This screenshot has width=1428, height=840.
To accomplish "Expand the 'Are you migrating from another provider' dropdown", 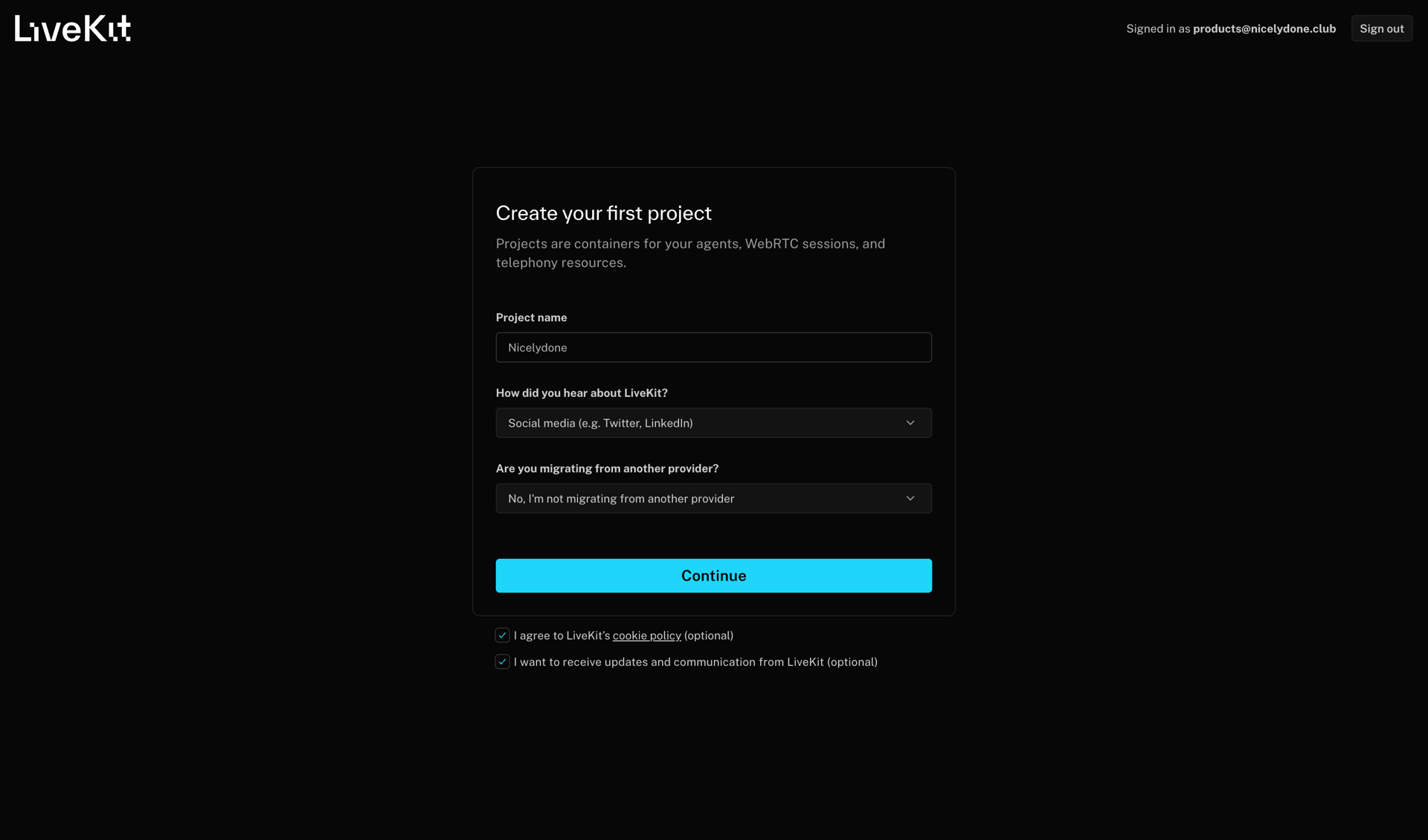I will click(713, 498).
